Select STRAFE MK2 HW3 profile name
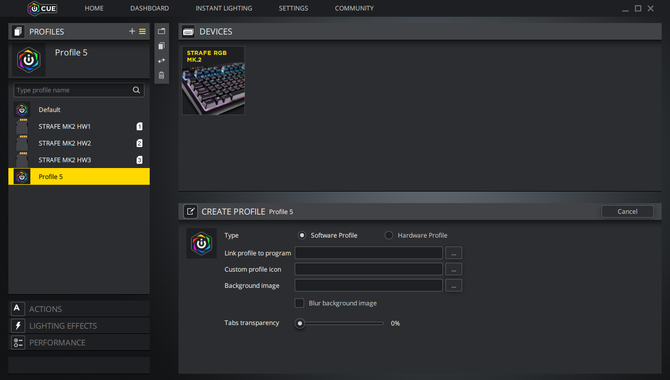The height and width of the screenshot is (380, 670). [x=65, y=160]
